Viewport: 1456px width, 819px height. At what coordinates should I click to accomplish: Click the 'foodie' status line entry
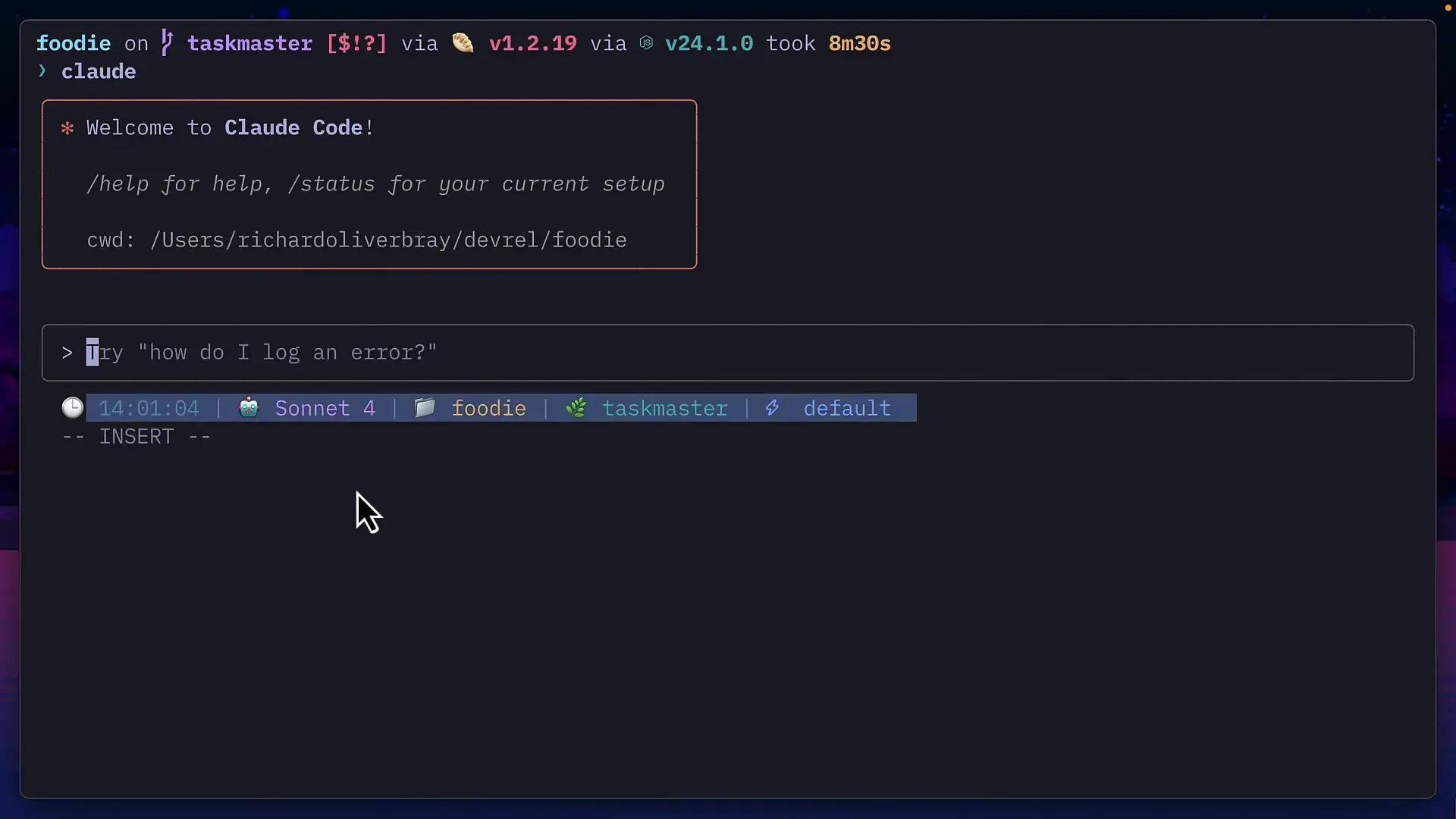click(x=488, y=408)
